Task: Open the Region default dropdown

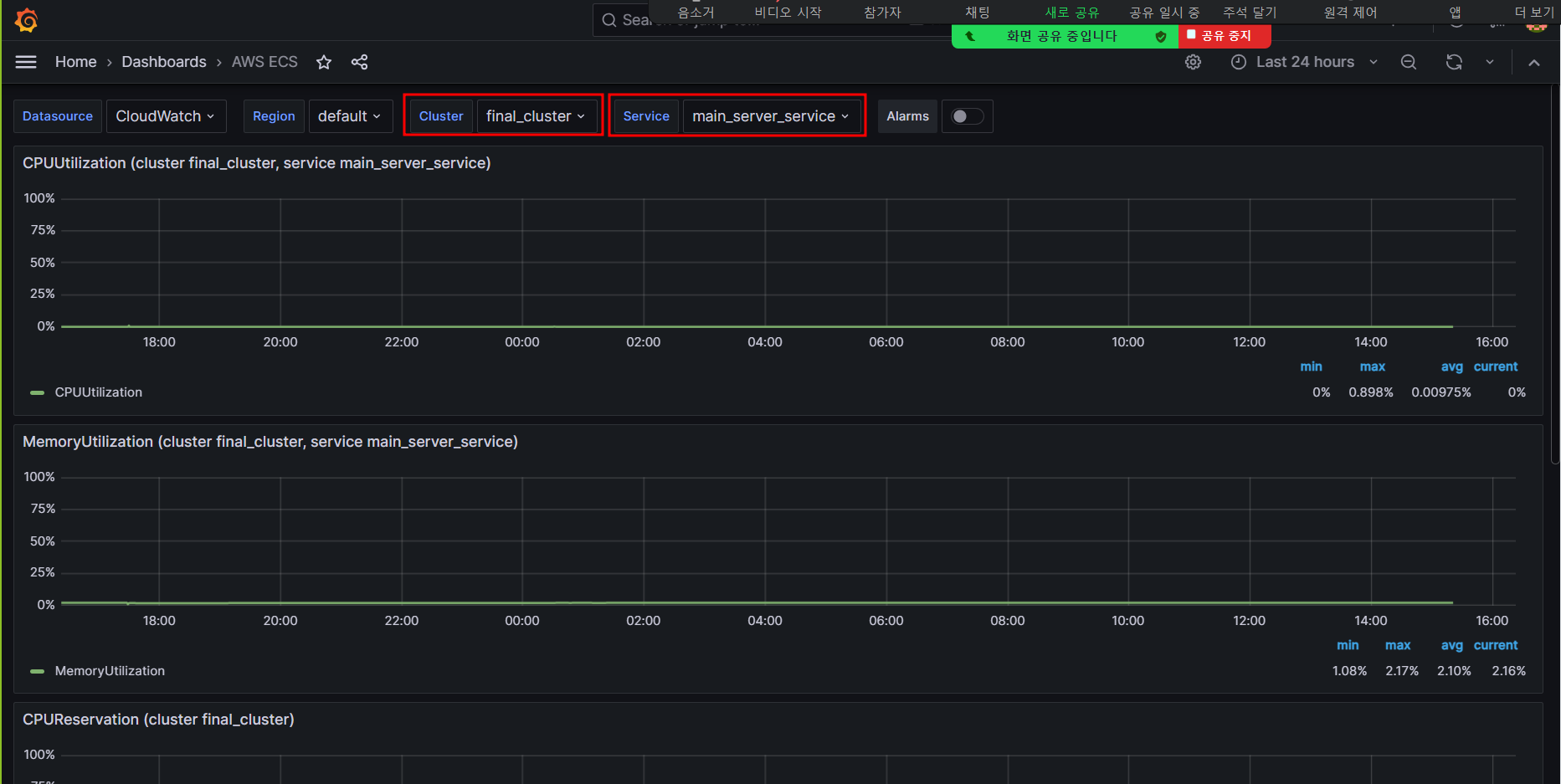Action: (x=350, y=116)
